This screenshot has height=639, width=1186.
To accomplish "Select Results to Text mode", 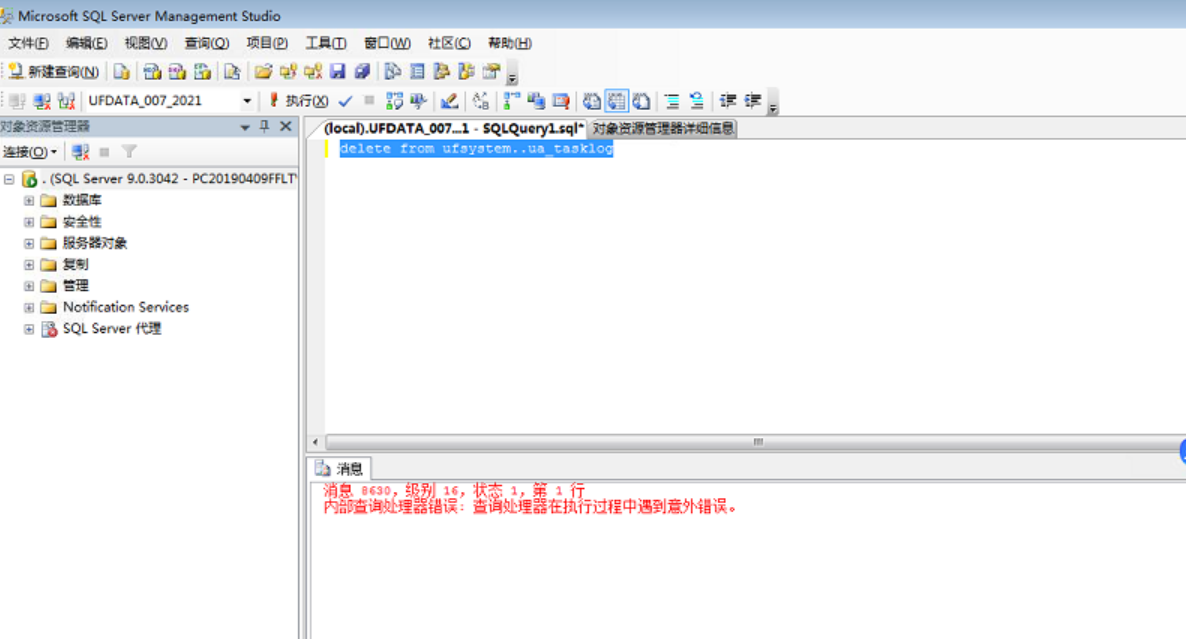I will click(591, 101).
